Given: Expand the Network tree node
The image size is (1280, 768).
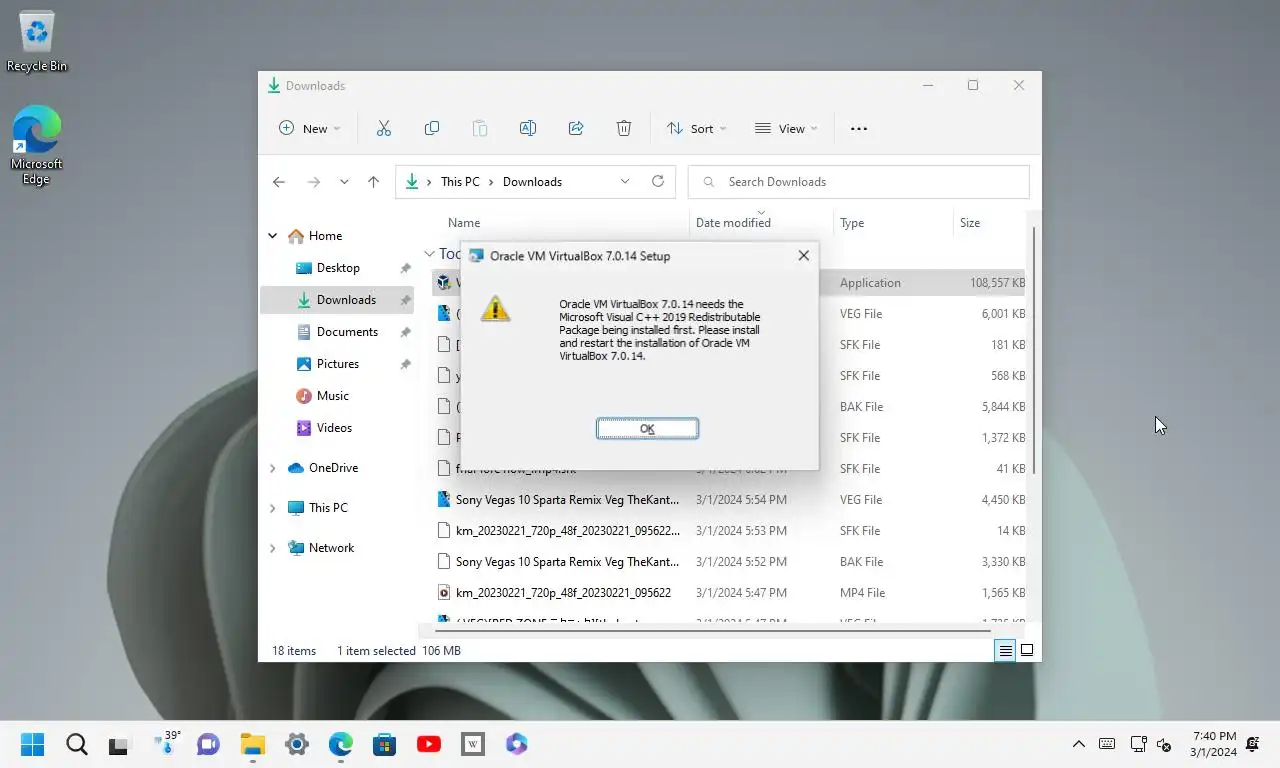Looking at the screenshot, I should click(272, 548).
